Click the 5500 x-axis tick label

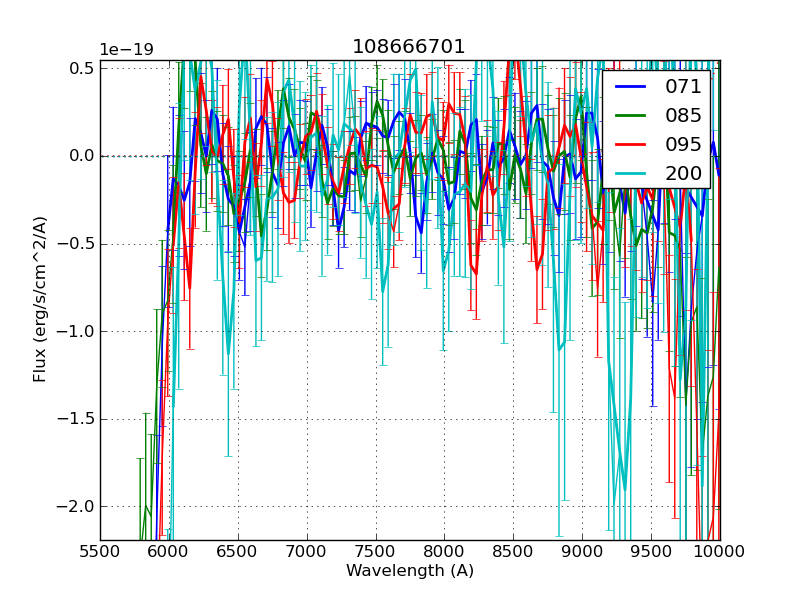100,551
